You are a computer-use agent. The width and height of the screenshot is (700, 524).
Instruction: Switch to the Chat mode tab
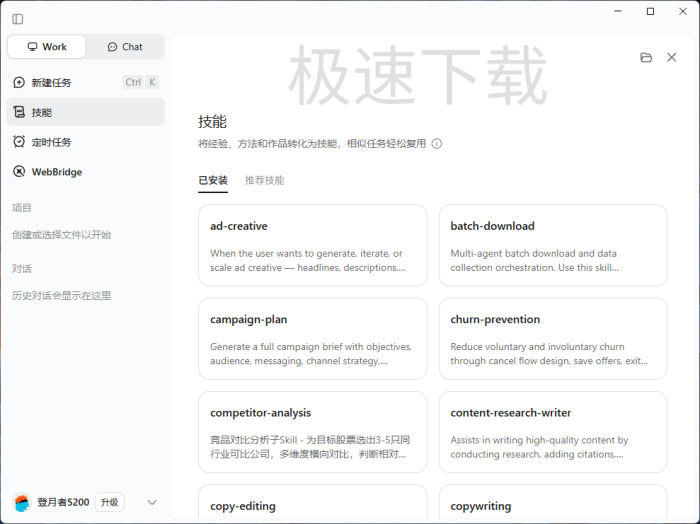pyautogui.click(x=125, y=47)
